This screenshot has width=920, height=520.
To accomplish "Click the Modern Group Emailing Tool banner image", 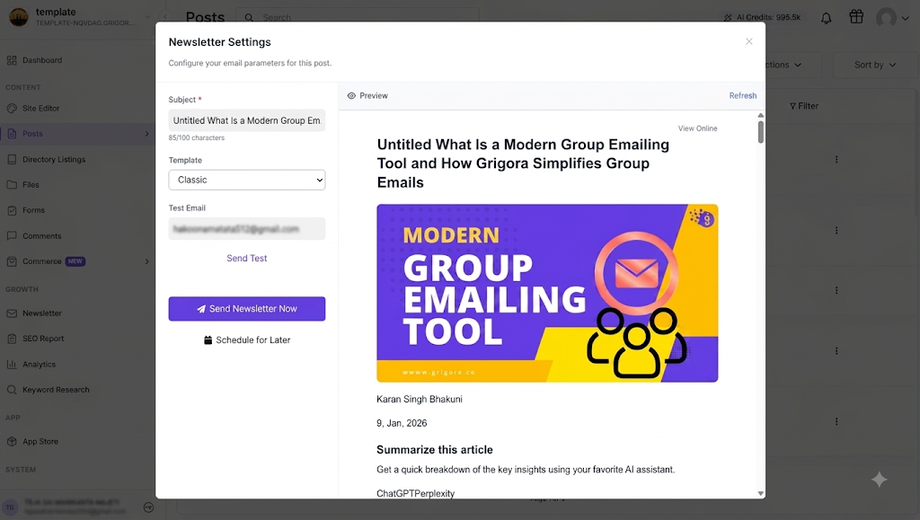I will point(547,293).
